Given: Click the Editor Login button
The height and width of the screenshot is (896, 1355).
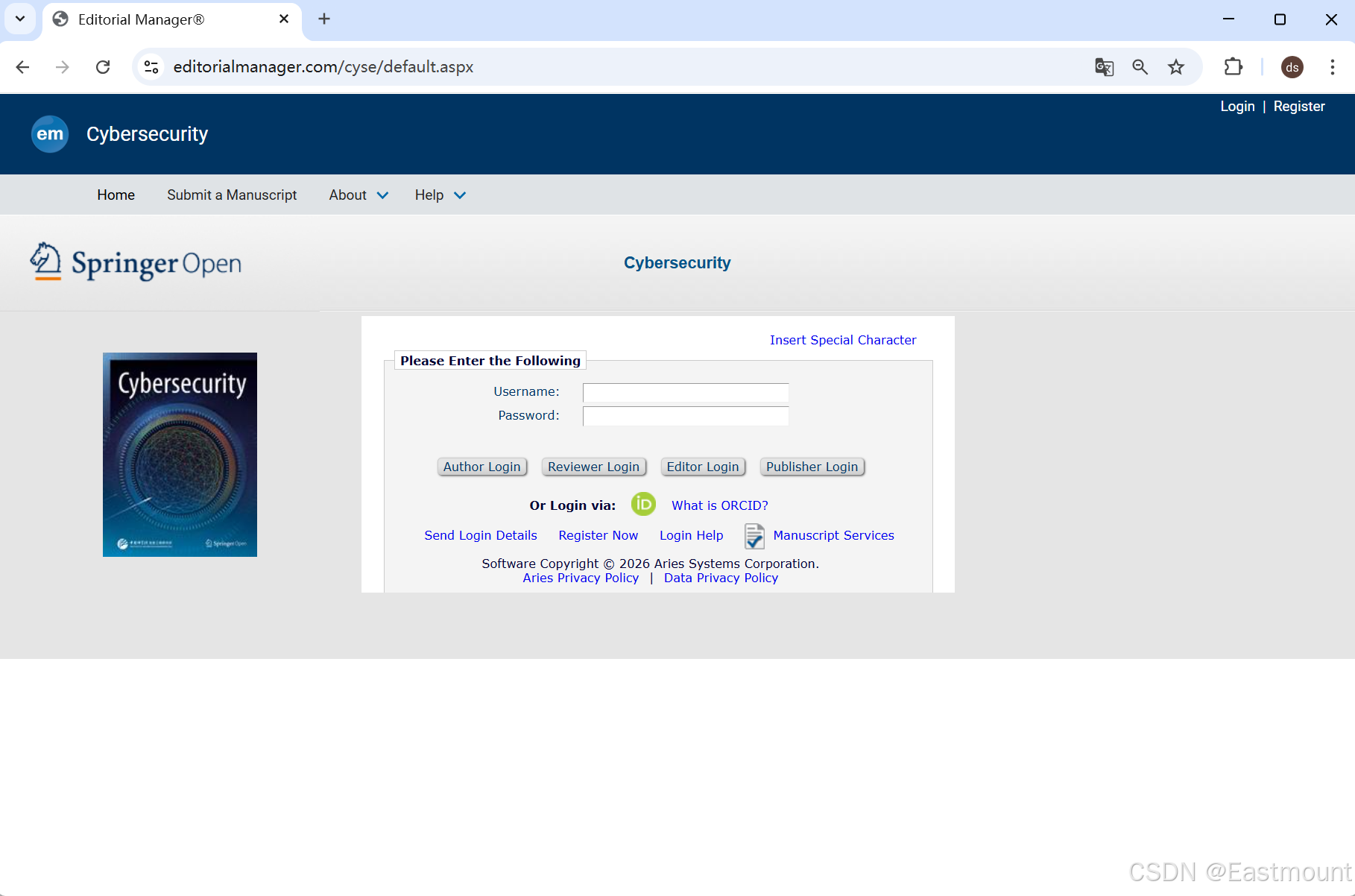Looking at the screenshot, I should (703, 467).
